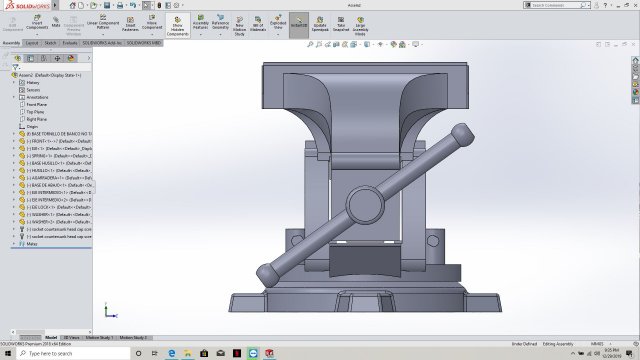Open a file with the Open folder icon
The height and width of the screenshot is (360, 640).
(93, 5)
